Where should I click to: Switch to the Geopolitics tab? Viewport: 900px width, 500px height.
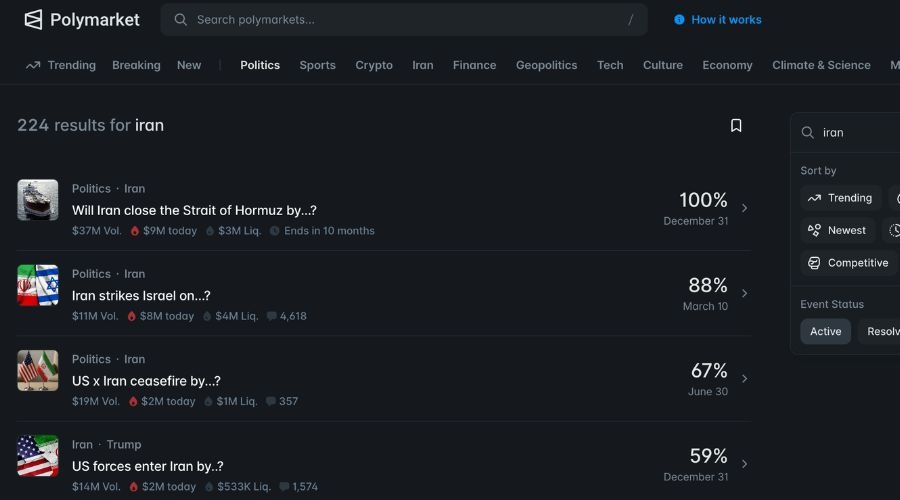coord(546,65)
